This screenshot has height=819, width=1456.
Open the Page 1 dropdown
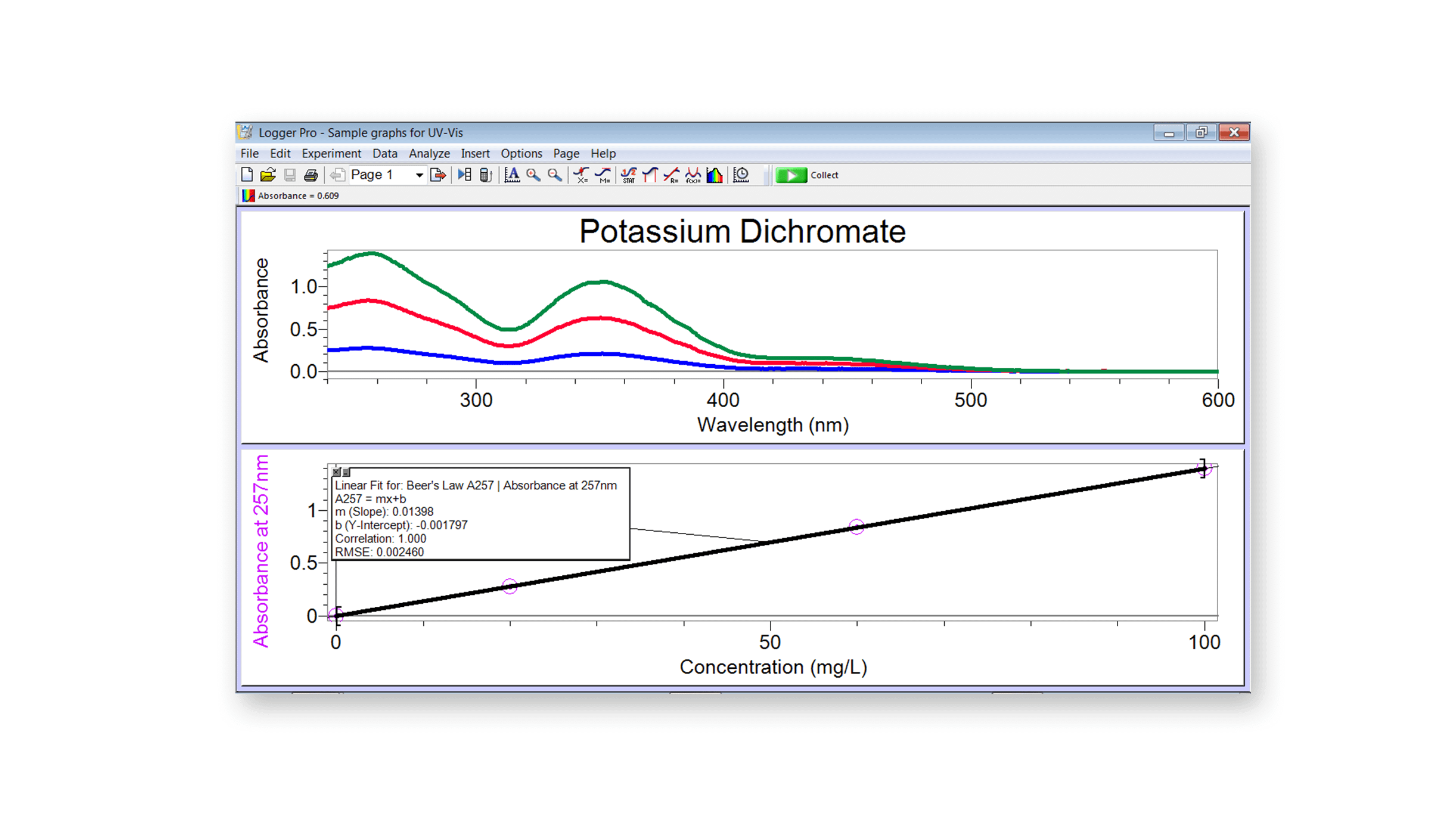pos(419,175)
